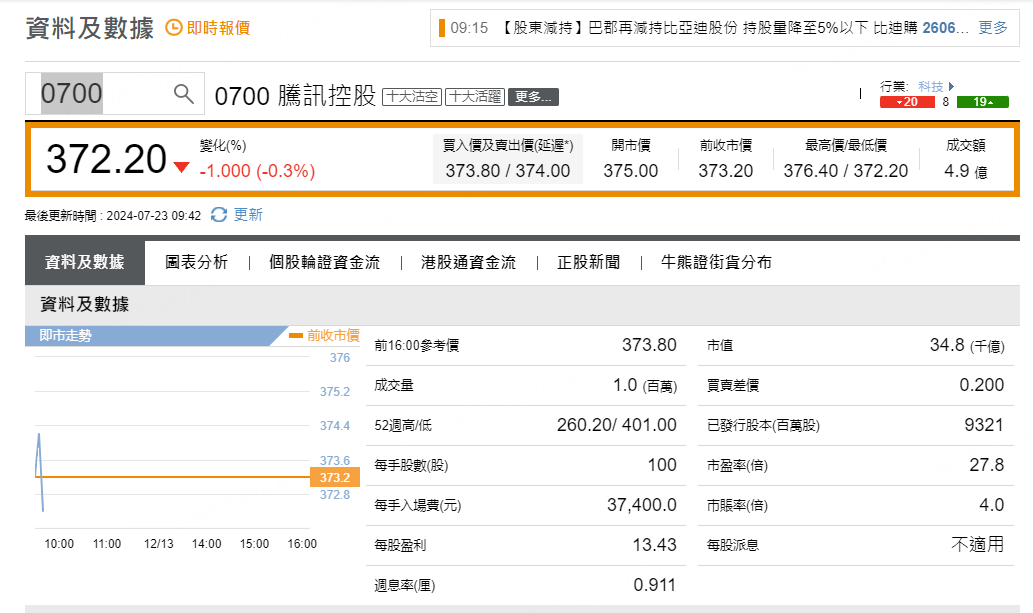1033x613 pixels.
Task: Switch to 港股通資金流 tab
Action: (x=468, y=262)
